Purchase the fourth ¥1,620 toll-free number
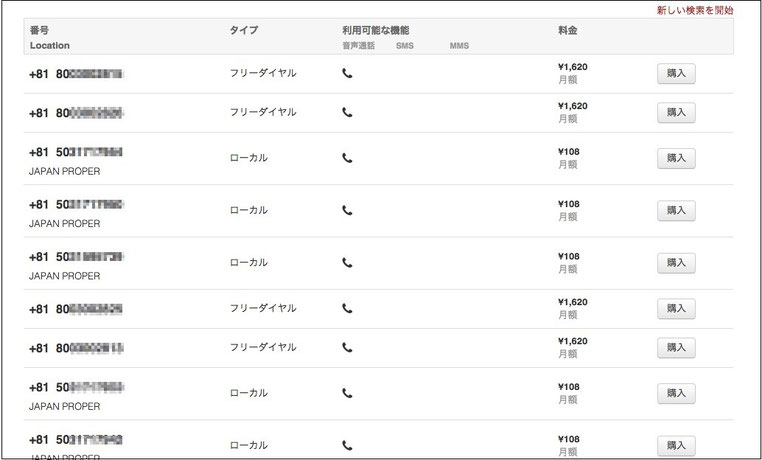This screenshot has width=762, height=460. coord(676,347)
